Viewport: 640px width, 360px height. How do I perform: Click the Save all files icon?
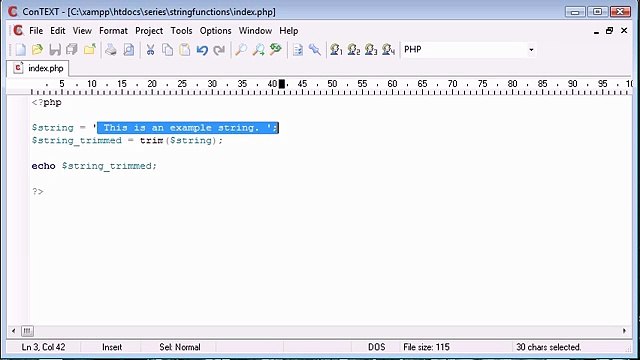click(x=72, y=50)
